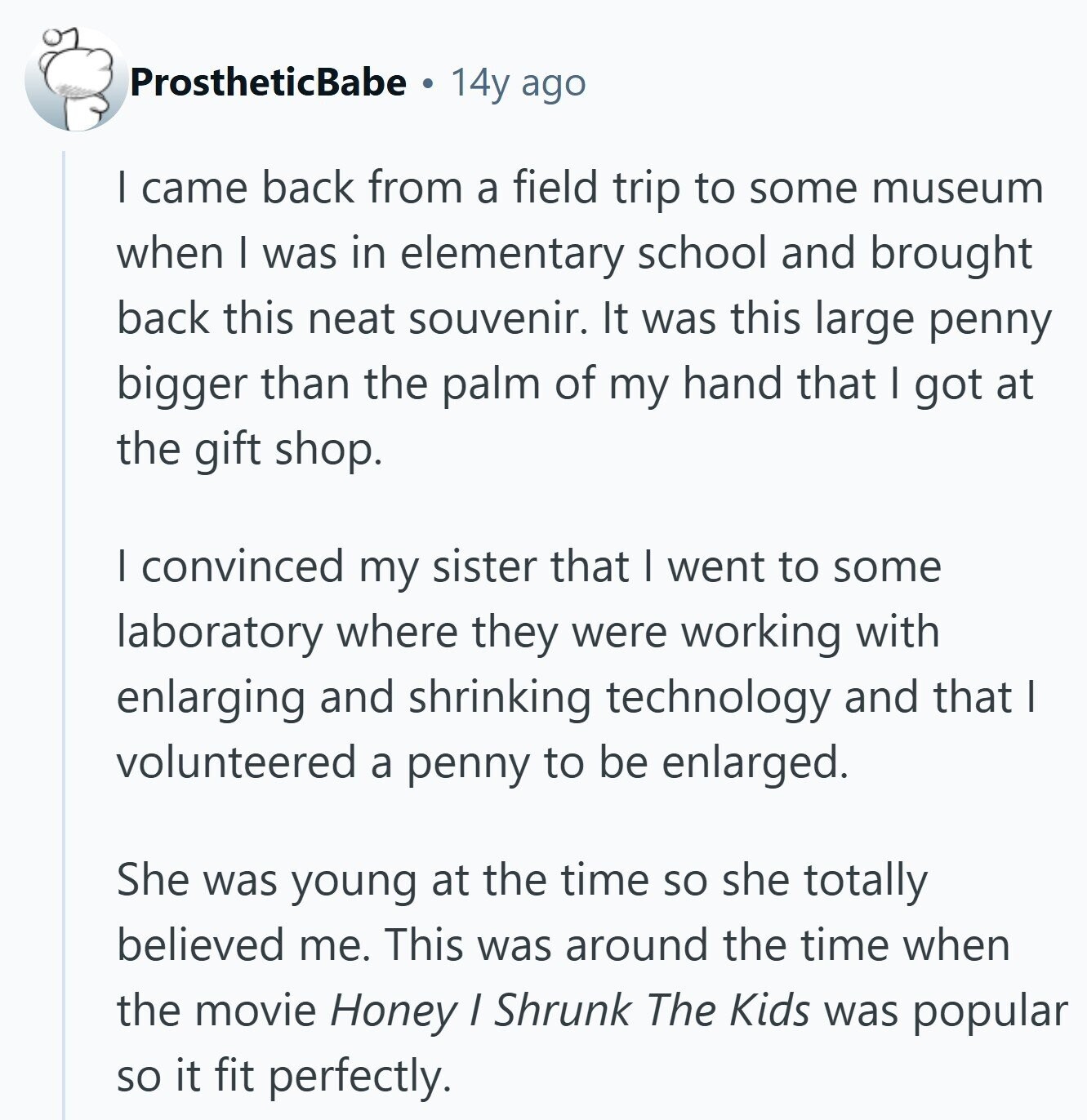Viewport: 1087px width, 1120px height.
Task: Click the paragraph starting "She was young"
Action: [x=572, y=977]
